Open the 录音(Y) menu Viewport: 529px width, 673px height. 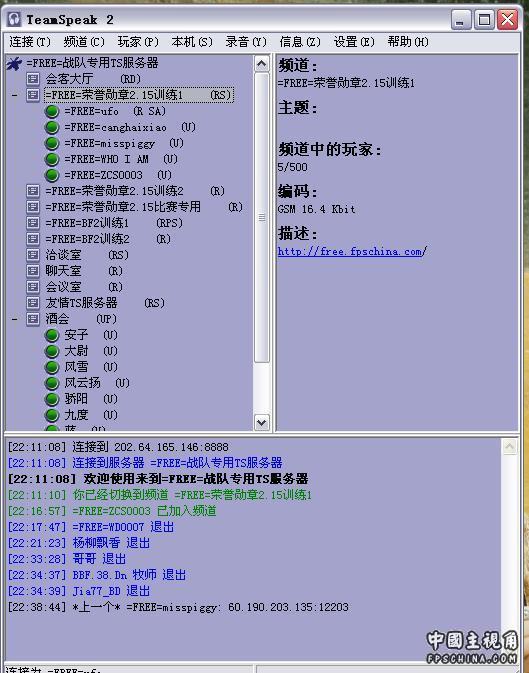(246, 42)
